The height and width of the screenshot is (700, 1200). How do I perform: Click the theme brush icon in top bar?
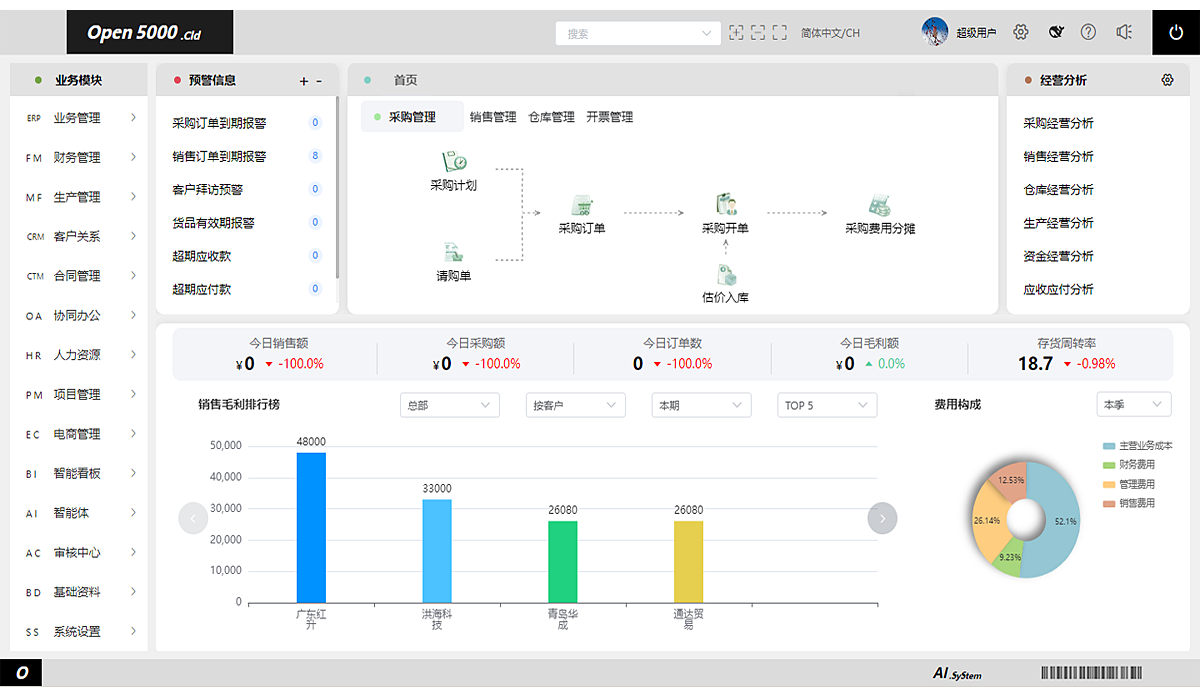[x=1055, y=32]
